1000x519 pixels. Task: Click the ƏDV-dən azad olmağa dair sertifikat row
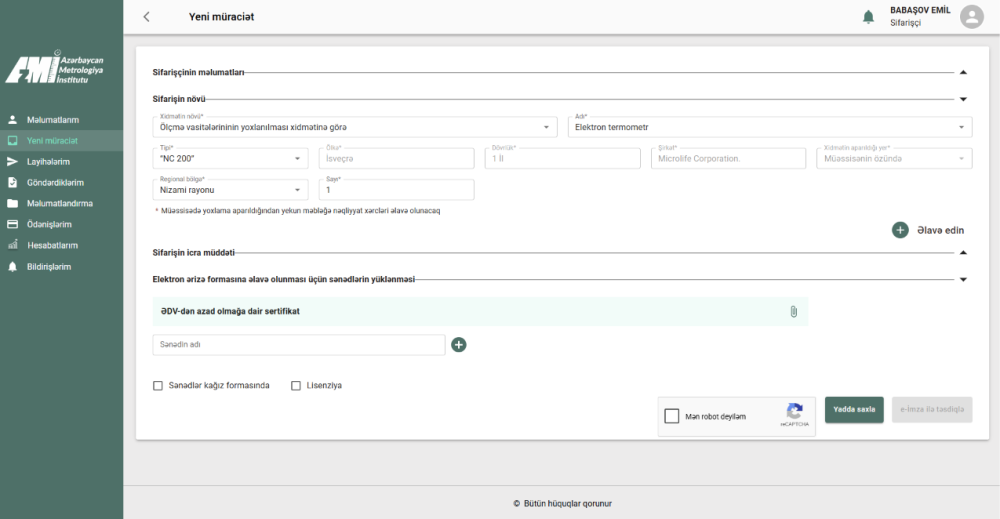(480, 312)
